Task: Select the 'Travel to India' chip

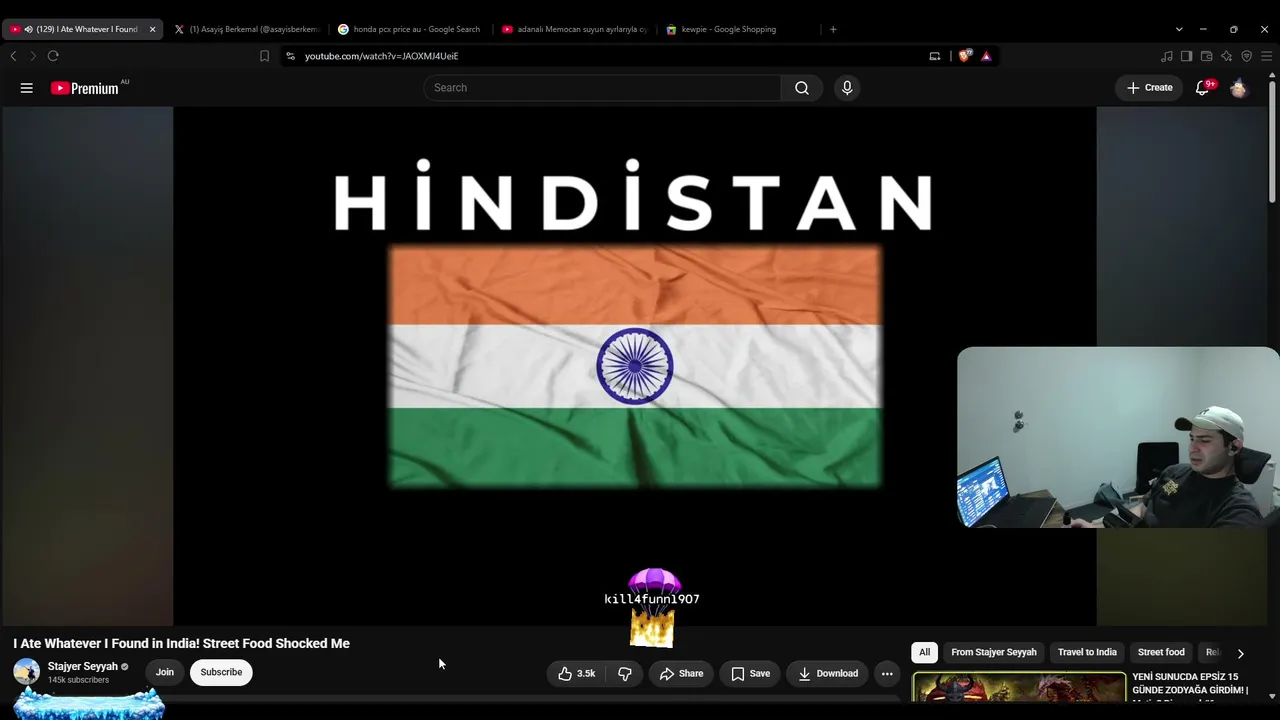Action: pyautogui.click(x=1087, y=653)
